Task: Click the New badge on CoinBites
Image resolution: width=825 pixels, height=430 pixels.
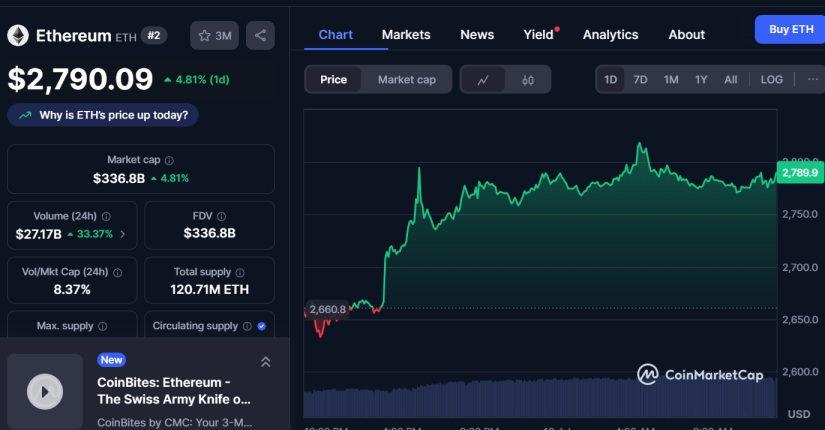Action: [x=112, y=360]
